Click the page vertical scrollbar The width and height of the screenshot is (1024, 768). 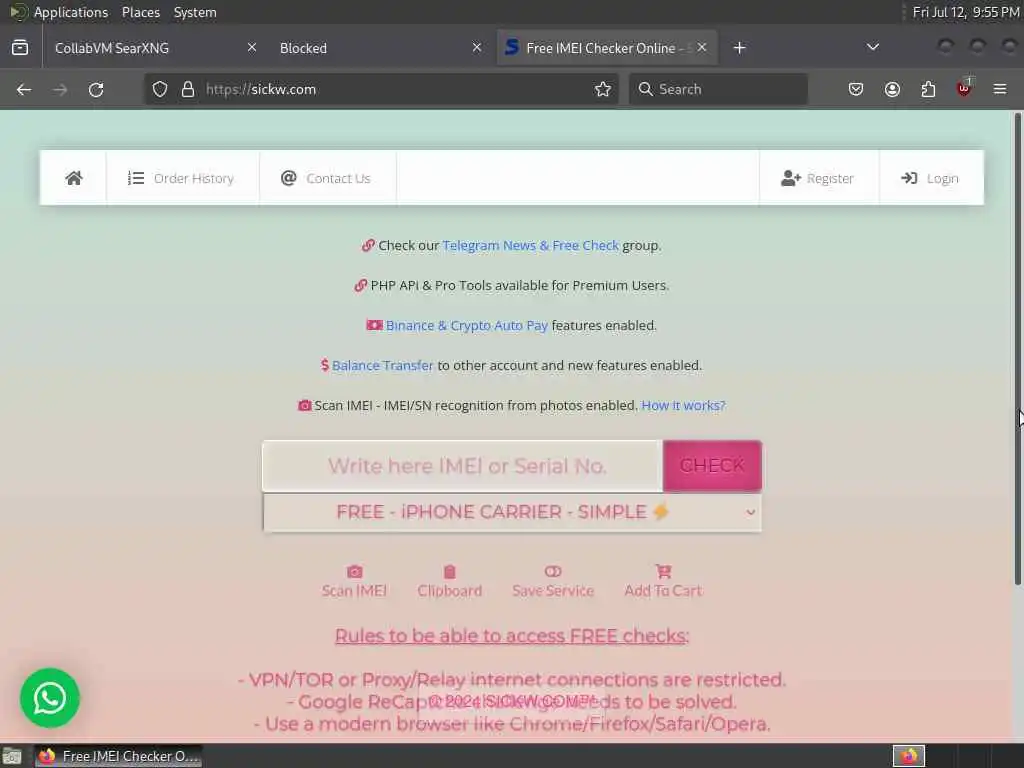(1017, 349)
